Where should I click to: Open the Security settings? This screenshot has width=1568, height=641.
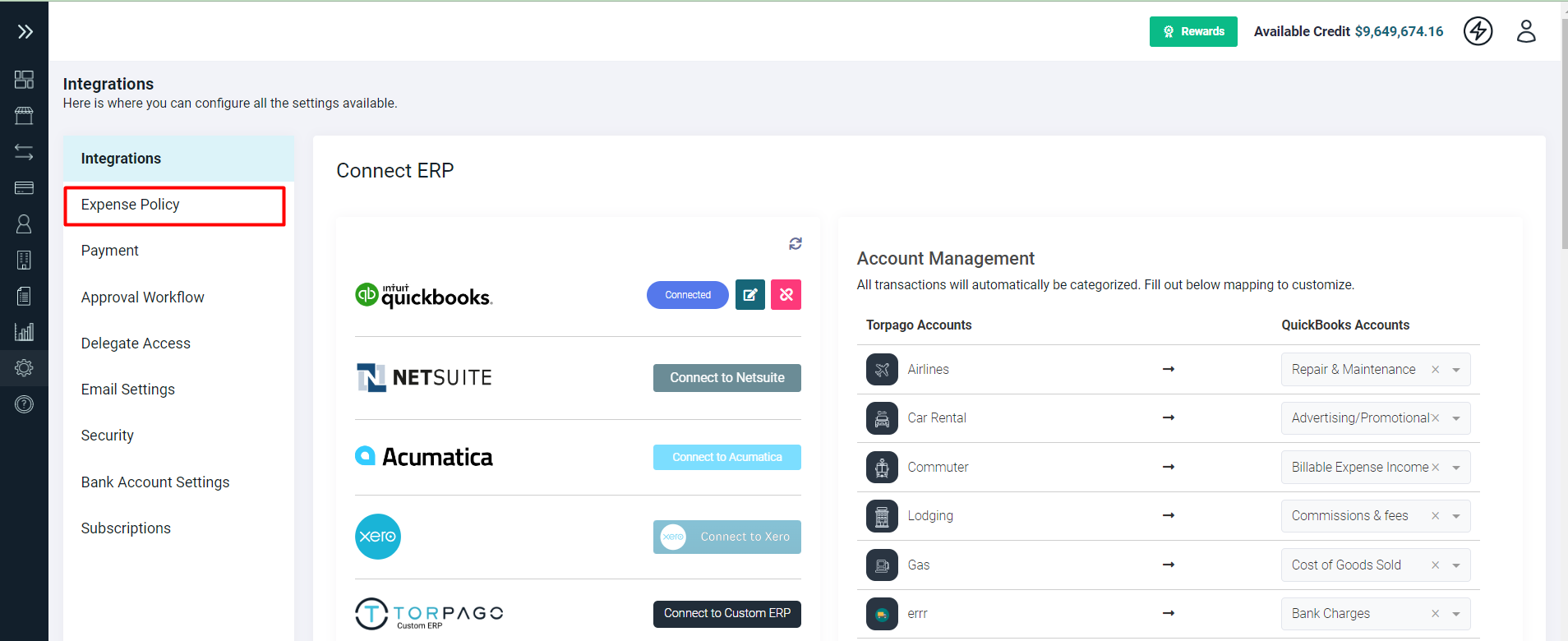pos(178,436)
